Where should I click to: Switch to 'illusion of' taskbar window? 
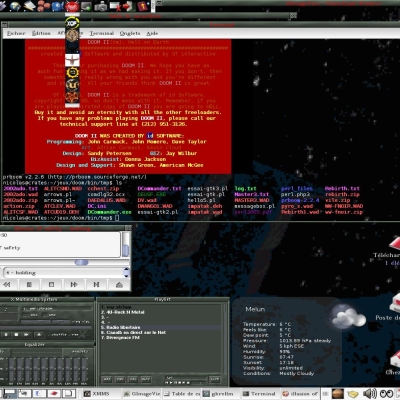pos(300,394)
